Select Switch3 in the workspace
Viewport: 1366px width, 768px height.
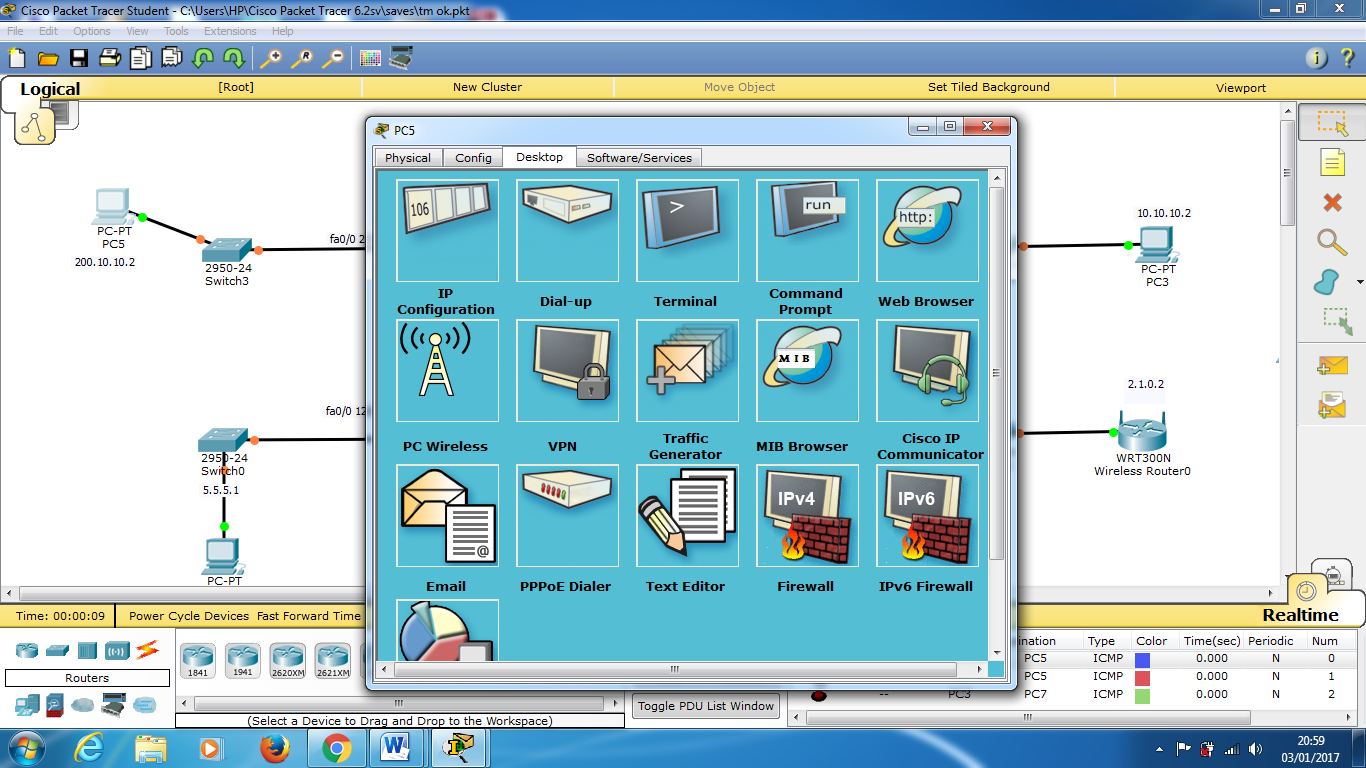(227, 251)
